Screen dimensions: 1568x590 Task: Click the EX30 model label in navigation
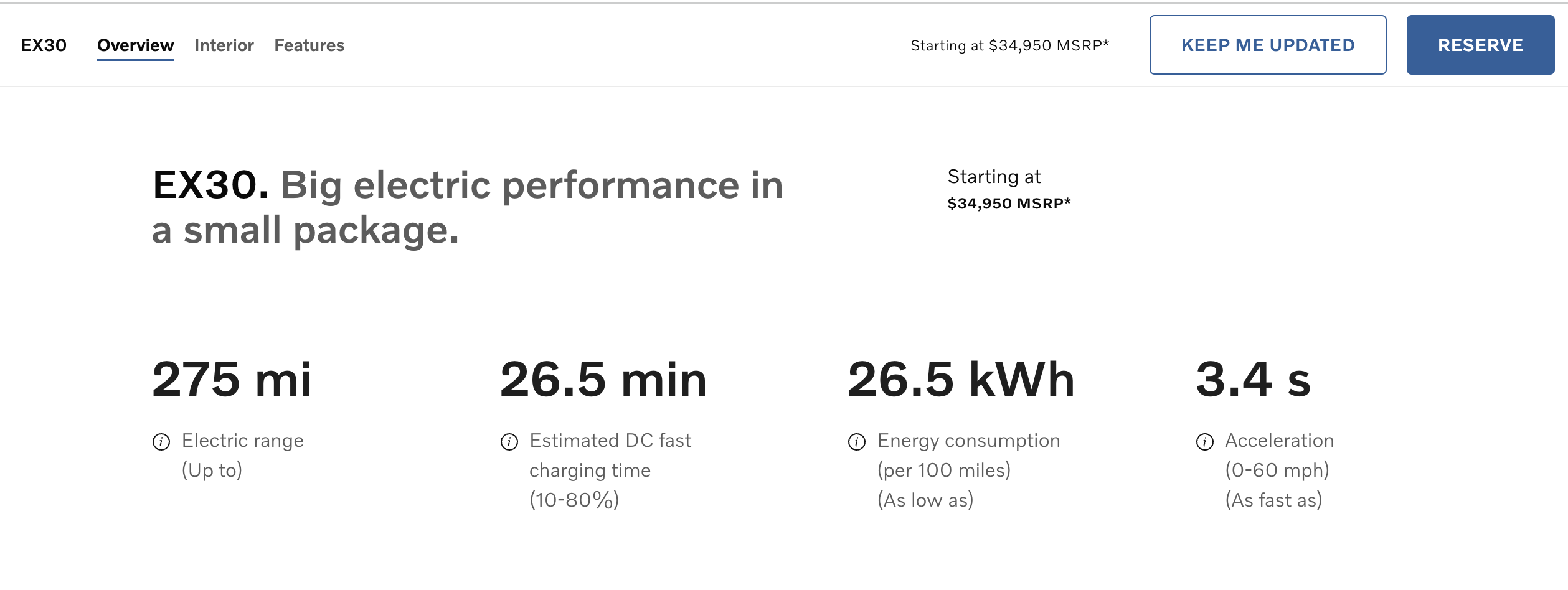click(44, 45)
